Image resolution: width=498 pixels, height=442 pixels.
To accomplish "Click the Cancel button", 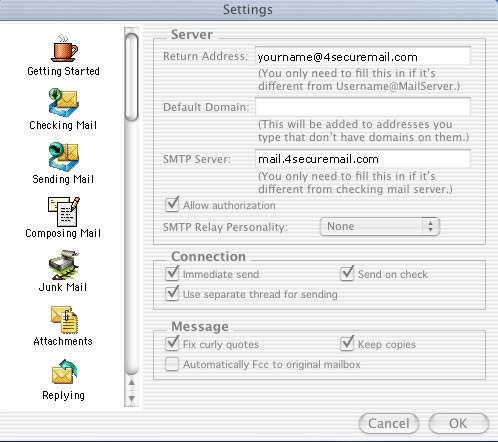I will [x=389, y=423].
